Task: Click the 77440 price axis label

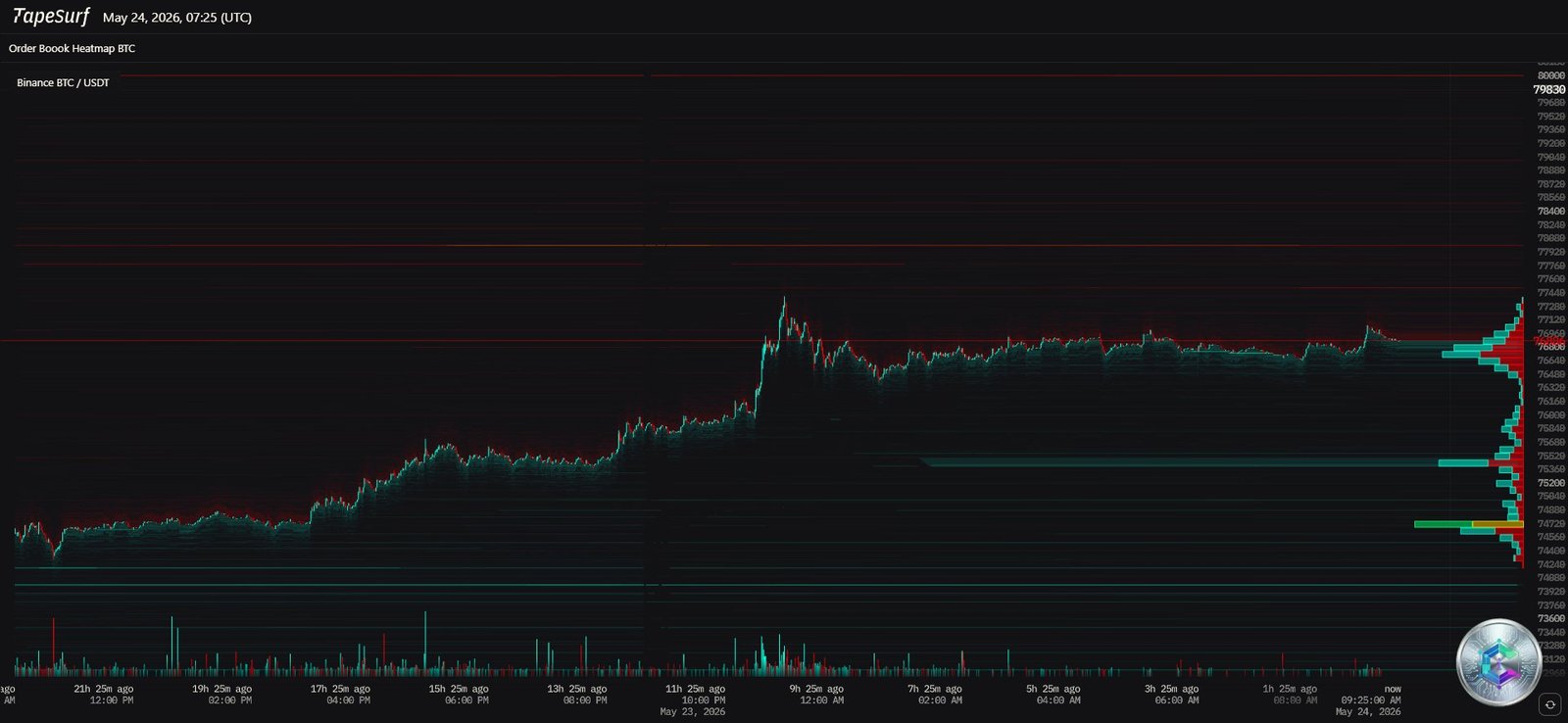Action: tap(1551, 293)
